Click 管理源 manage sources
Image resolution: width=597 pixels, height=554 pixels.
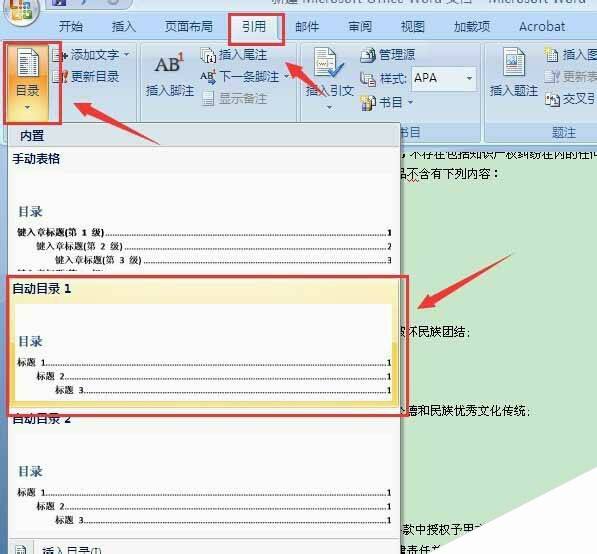click(x=388, y=55)
